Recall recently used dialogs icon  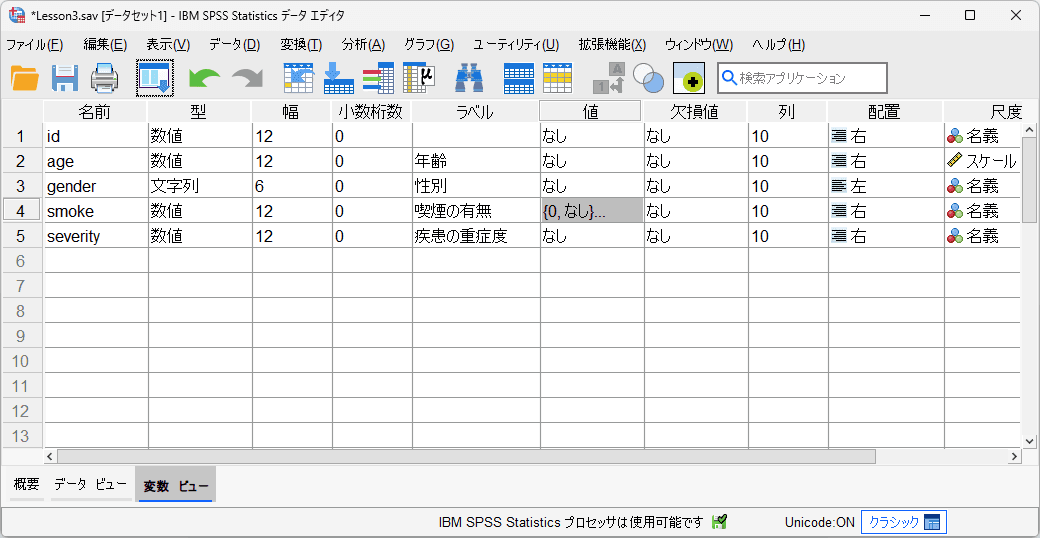point(155,78)
